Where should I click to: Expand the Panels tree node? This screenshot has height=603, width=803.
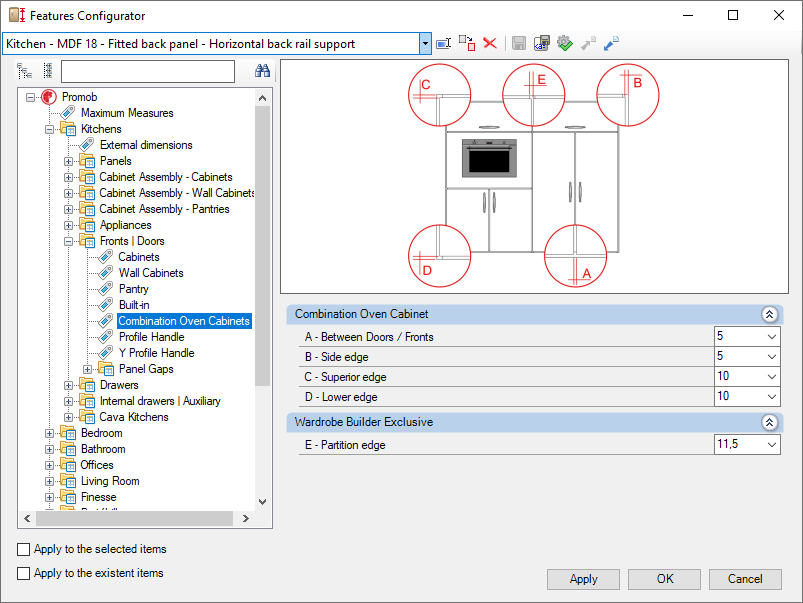click(68, 161)
